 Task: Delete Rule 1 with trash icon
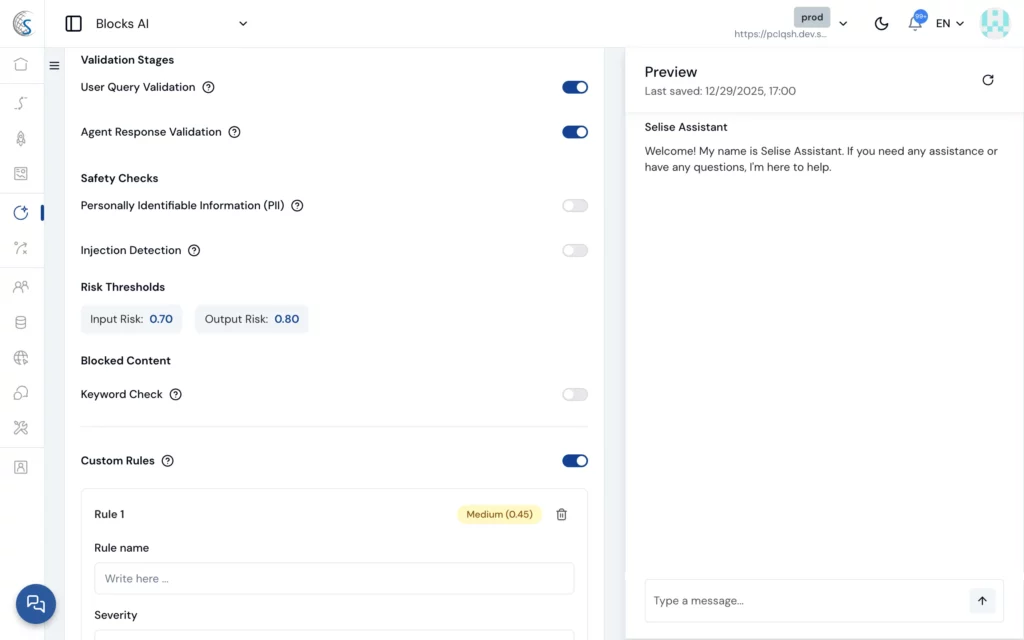pos(561,514)
